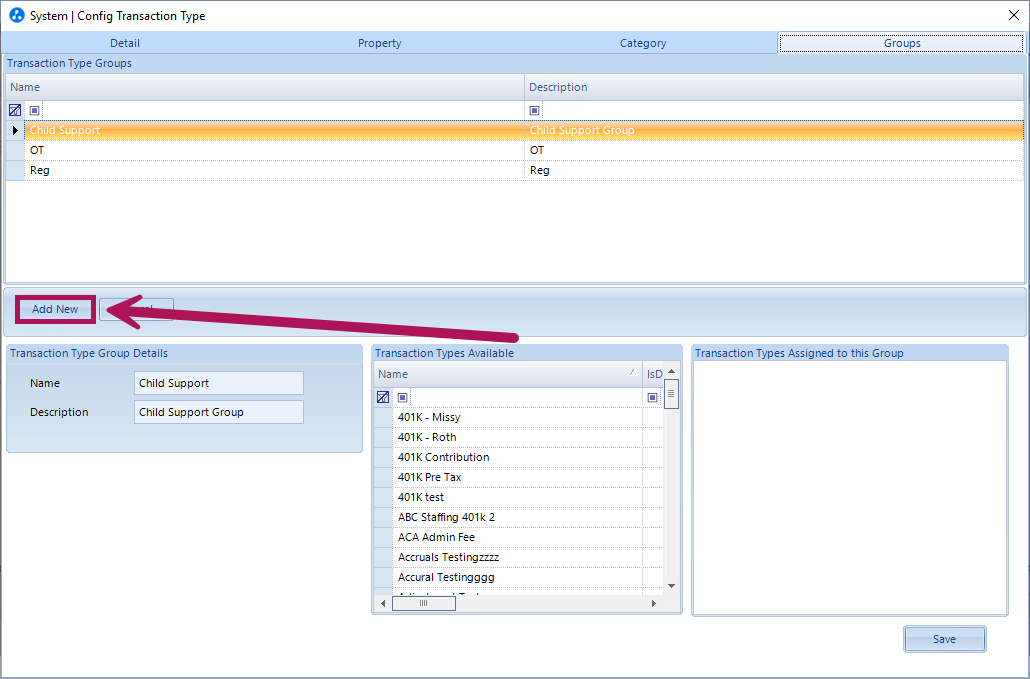Screen dimensions: 1030x679
Task: Click filter editor icon in Transaction Type Groups grid
Action: click(15, 110)
